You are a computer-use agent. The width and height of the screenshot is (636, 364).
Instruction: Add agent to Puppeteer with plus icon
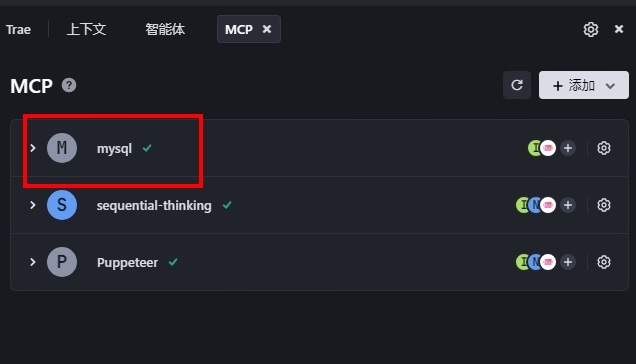click(x=568, y=262)
